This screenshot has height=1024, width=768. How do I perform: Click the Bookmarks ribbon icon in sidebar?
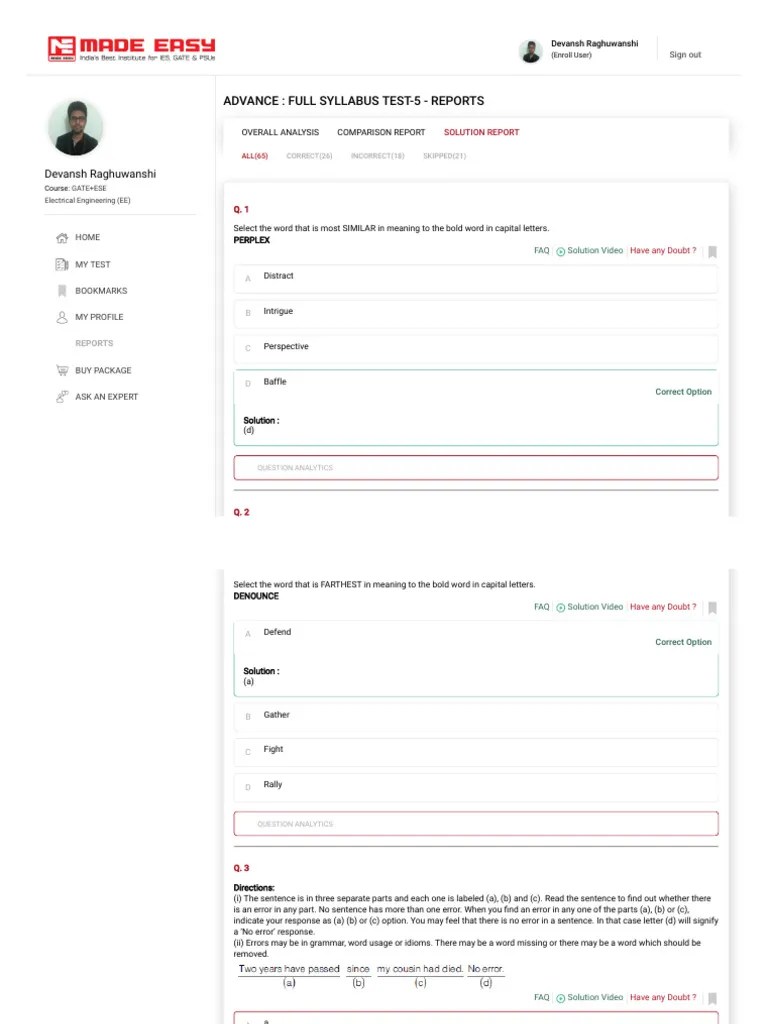point(62,291)
